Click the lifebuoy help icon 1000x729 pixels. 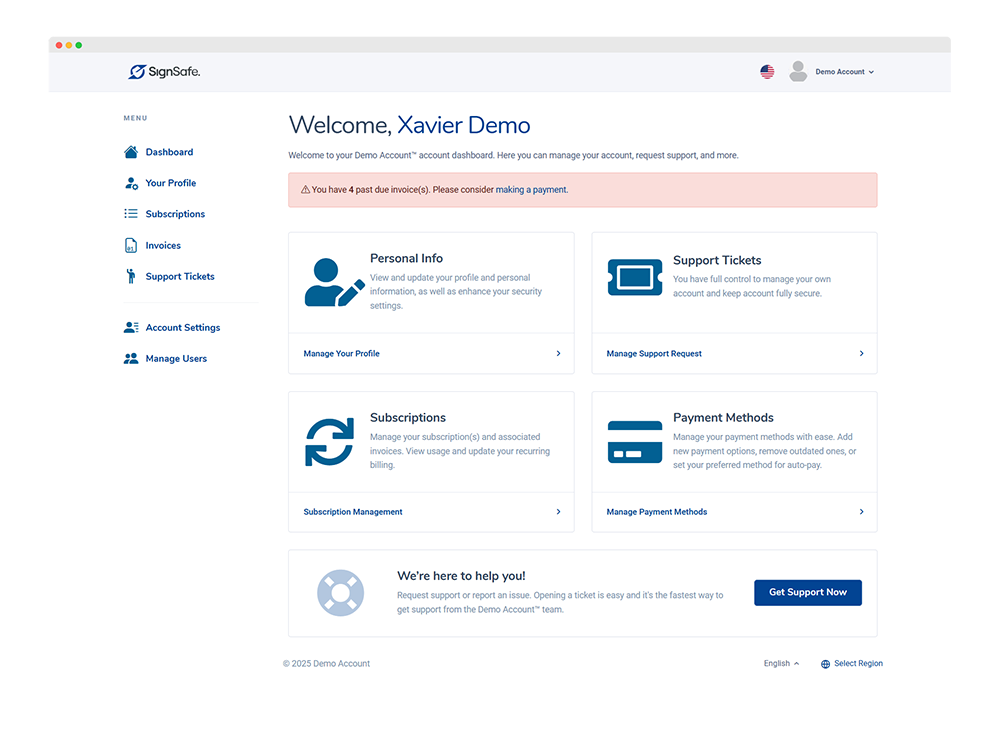(x=340, y=593)
